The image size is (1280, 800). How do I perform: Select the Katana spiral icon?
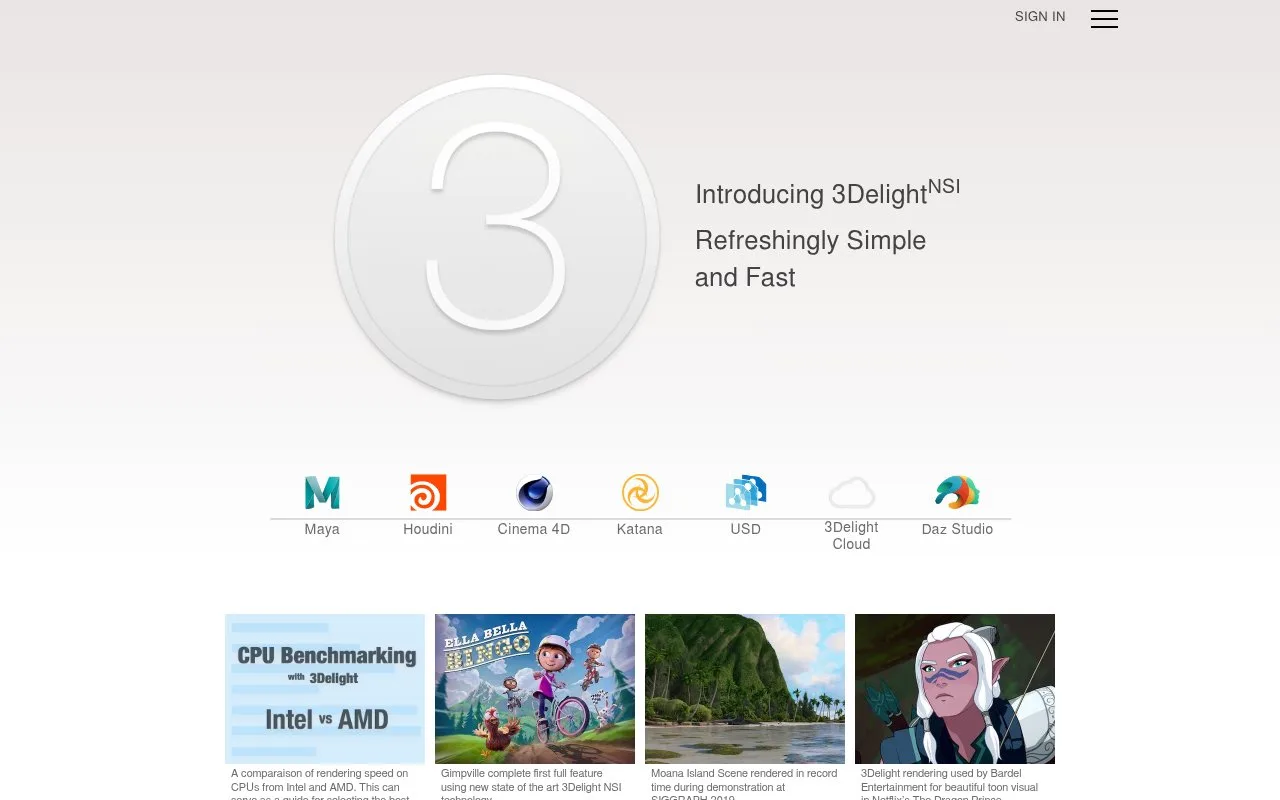coord(640,493)
